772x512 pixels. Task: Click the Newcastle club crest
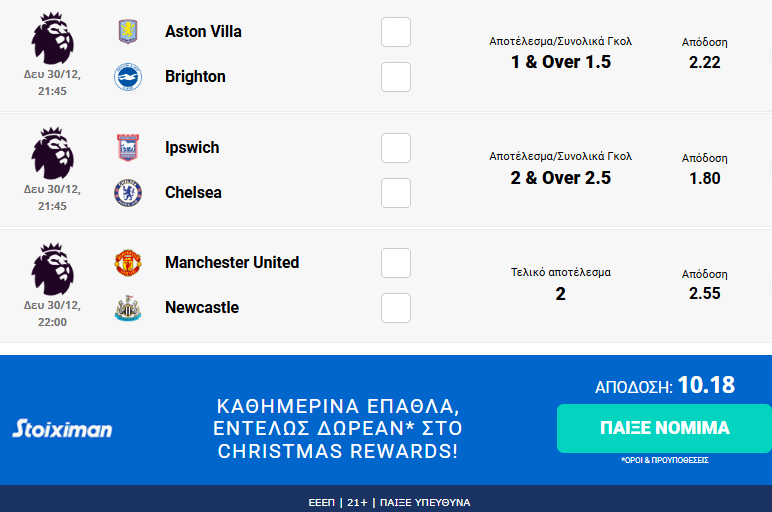128,308
